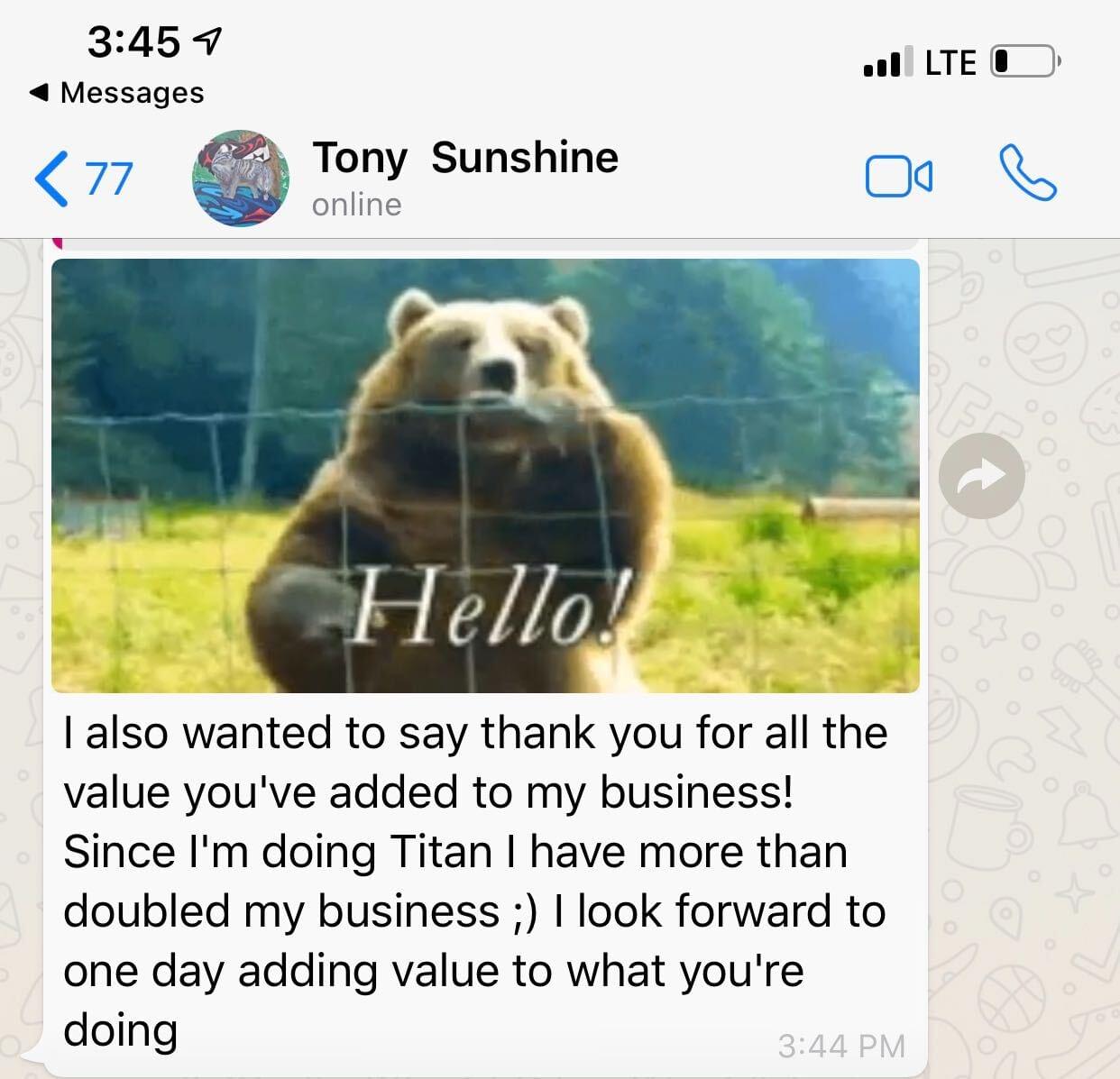Image resolution: width=1120 pixels, height=1079 pixels.
Task: Tap the location arrow beside the clock
Action: click(x=208, y=41)
